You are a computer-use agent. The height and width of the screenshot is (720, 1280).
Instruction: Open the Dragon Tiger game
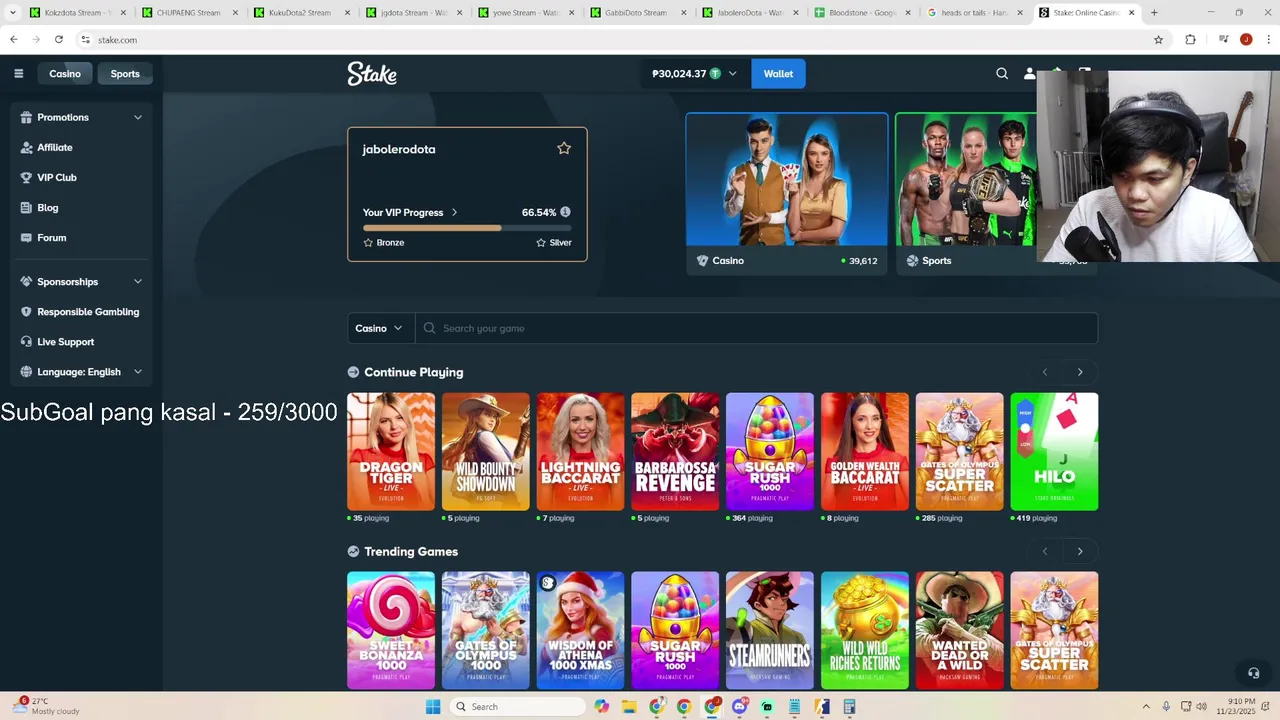(391, 451)
